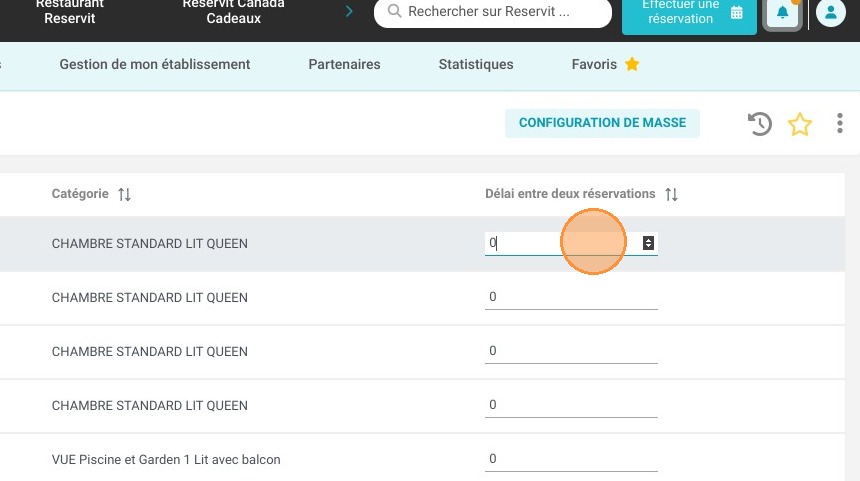Viewport: 860px width, 481px height.
Task: Open the history clock icon
Action: click(x=760, y=124)
